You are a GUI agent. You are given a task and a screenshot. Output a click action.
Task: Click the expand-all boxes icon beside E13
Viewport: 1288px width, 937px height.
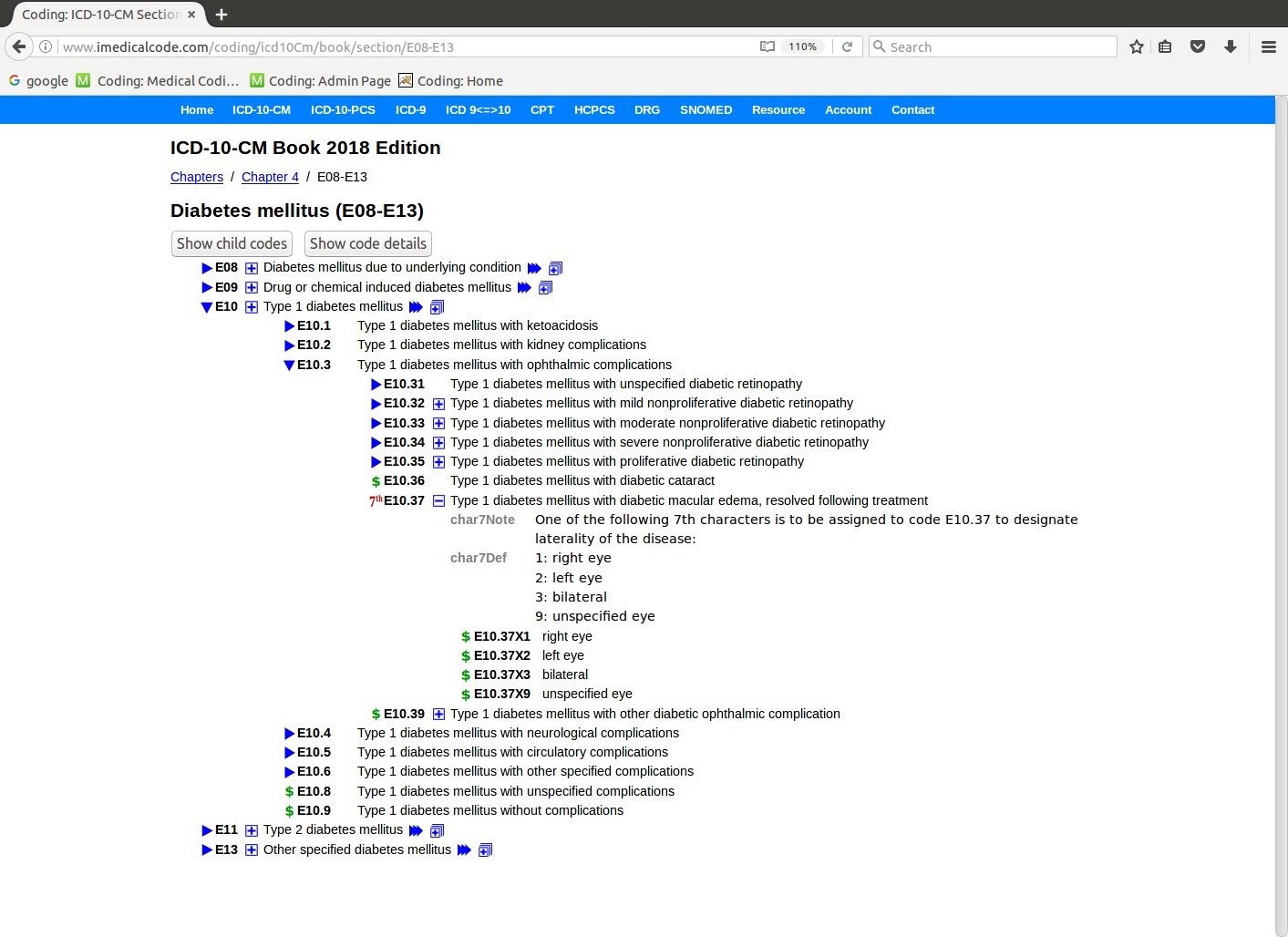(x=485, y=850)
